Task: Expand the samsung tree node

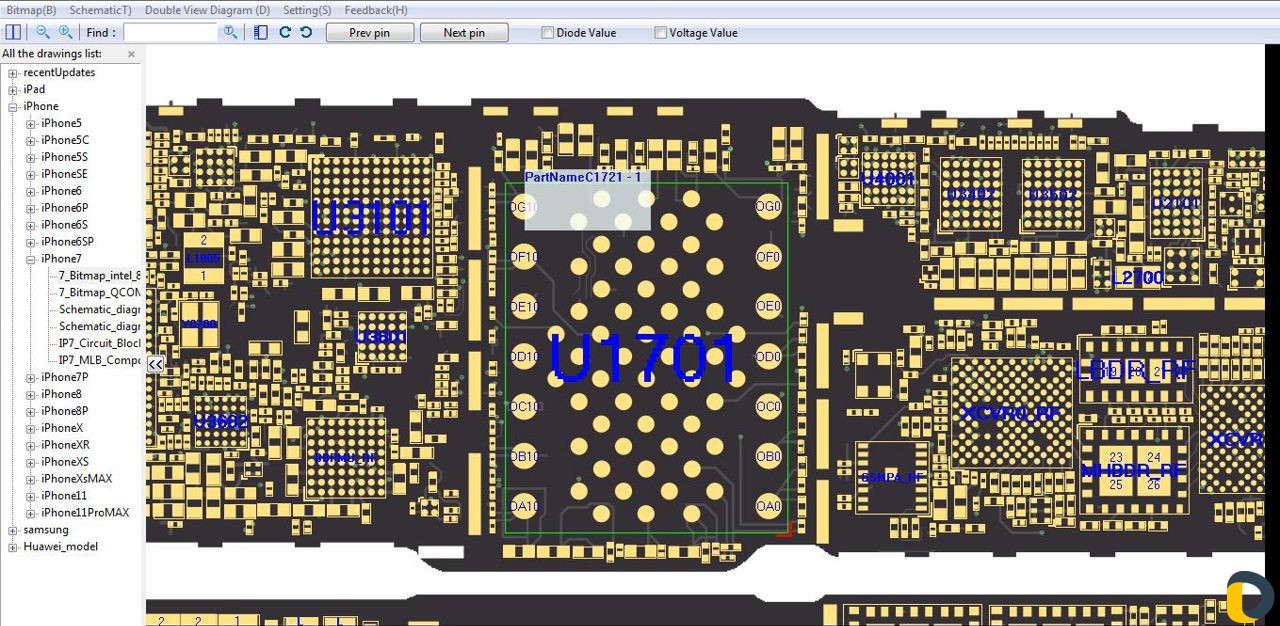Action: 13,530
